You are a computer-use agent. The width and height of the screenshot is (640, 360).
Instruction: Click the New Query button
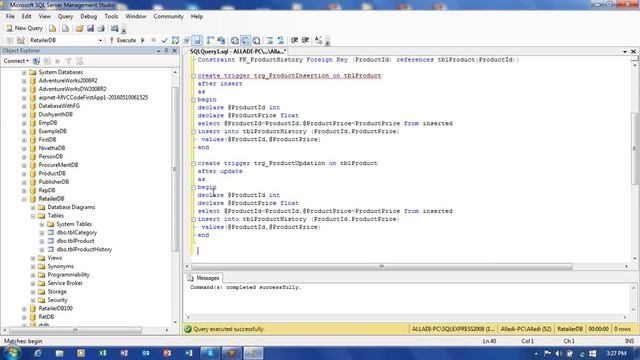coord(24,28)
